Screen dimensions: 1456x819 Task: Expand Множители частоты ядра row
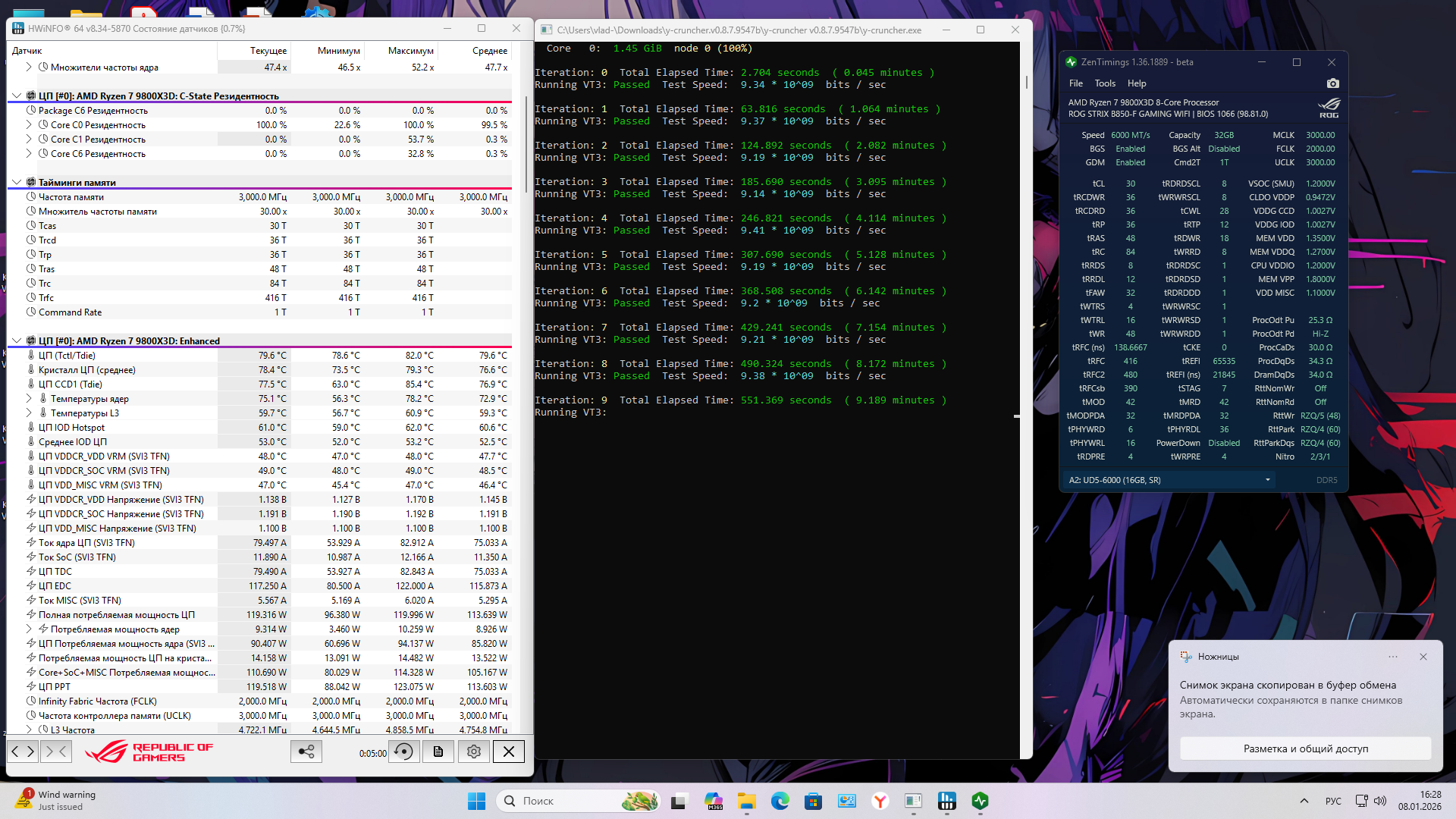pos(29,67)
